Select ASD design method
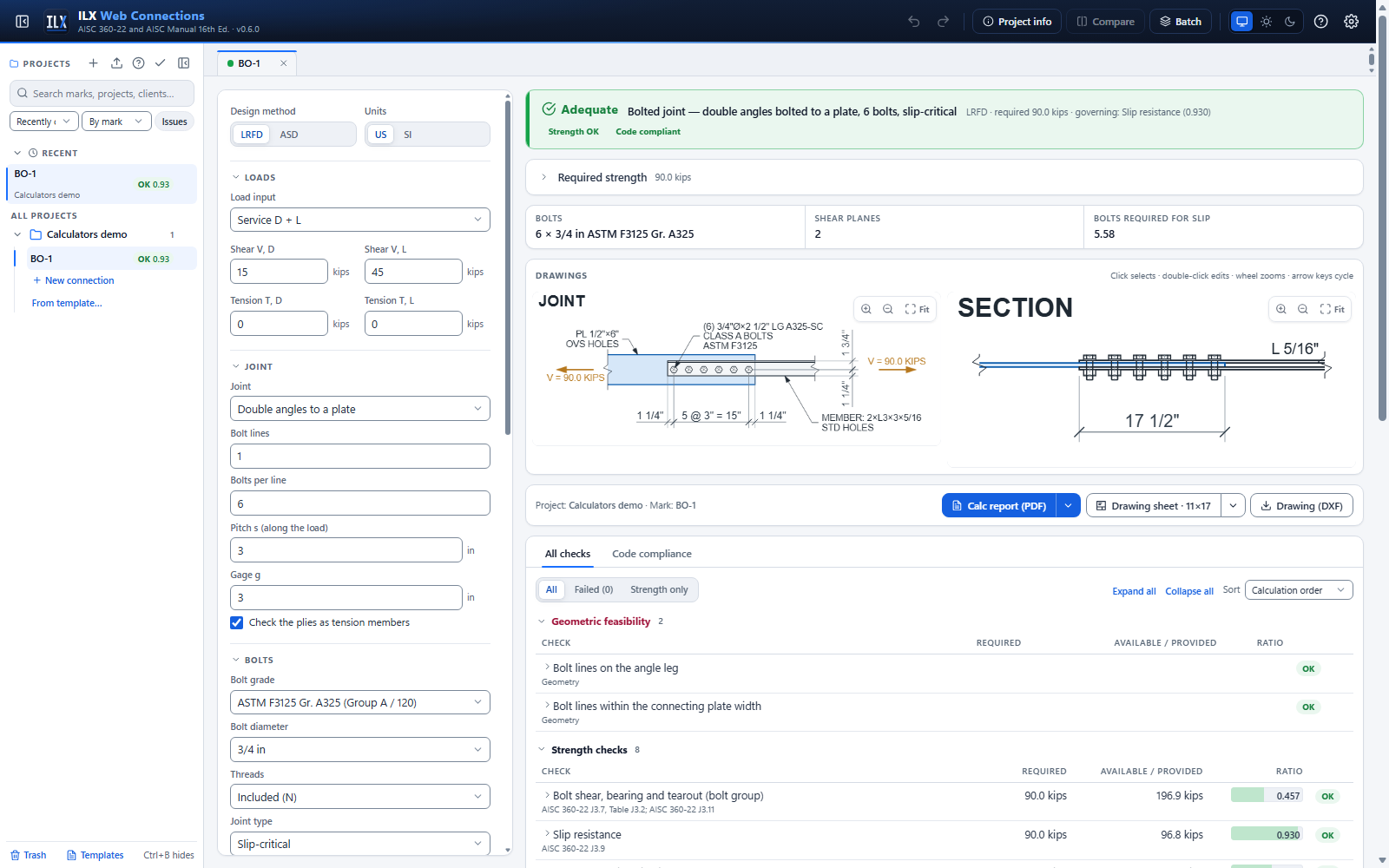The height and width of the screenshot is (868, 1389). tap(289, 135)
